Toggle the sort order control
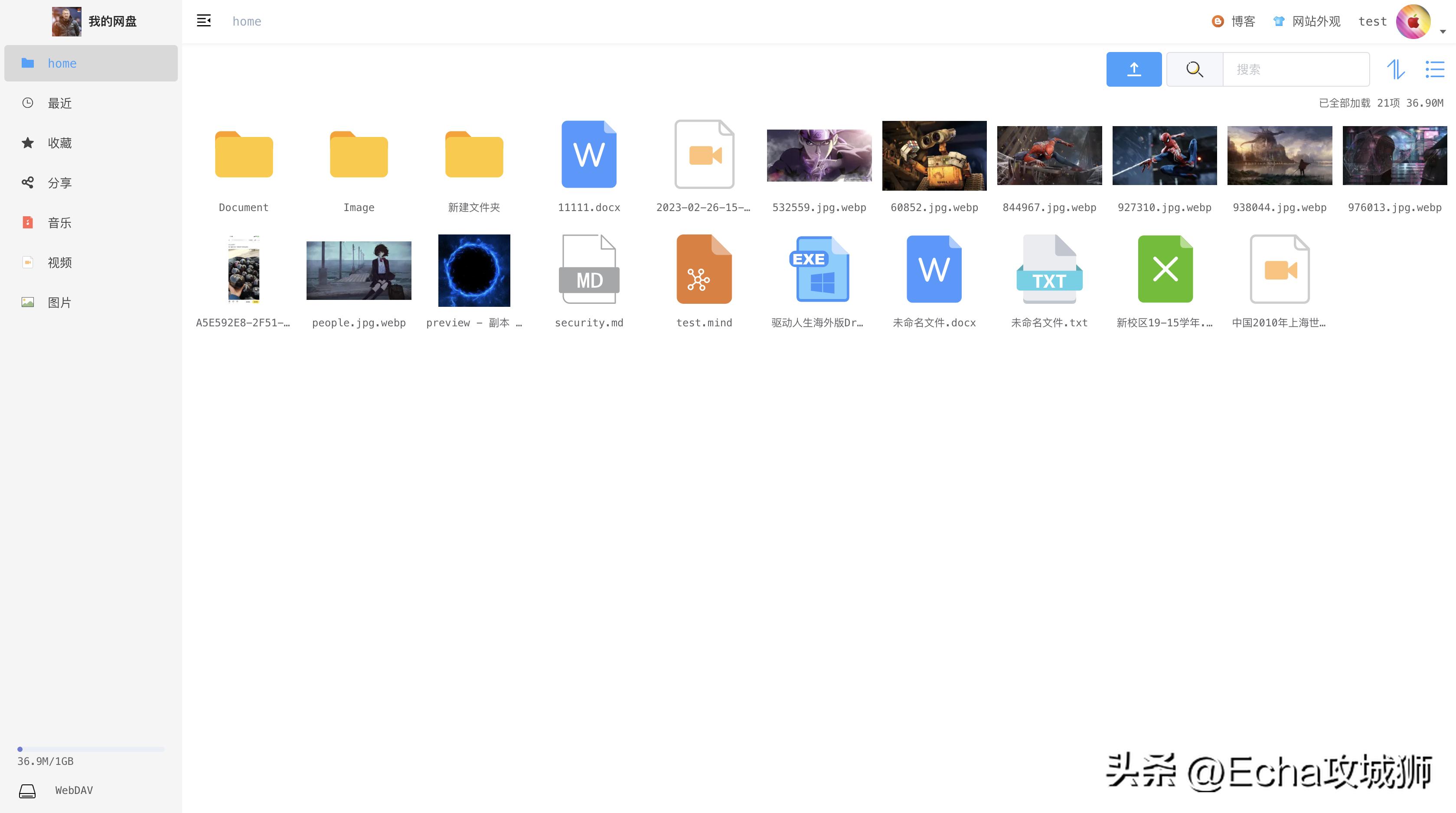The image size is (1456, 813). tap(1396, 69)
